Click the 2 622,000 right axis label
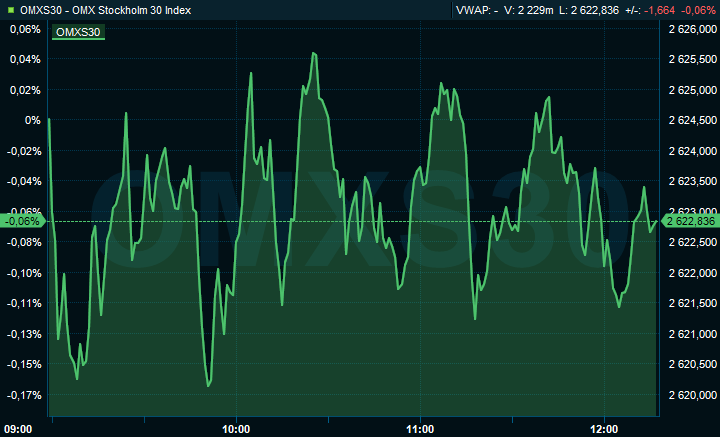Screen dimensions: 720x437 692,273
